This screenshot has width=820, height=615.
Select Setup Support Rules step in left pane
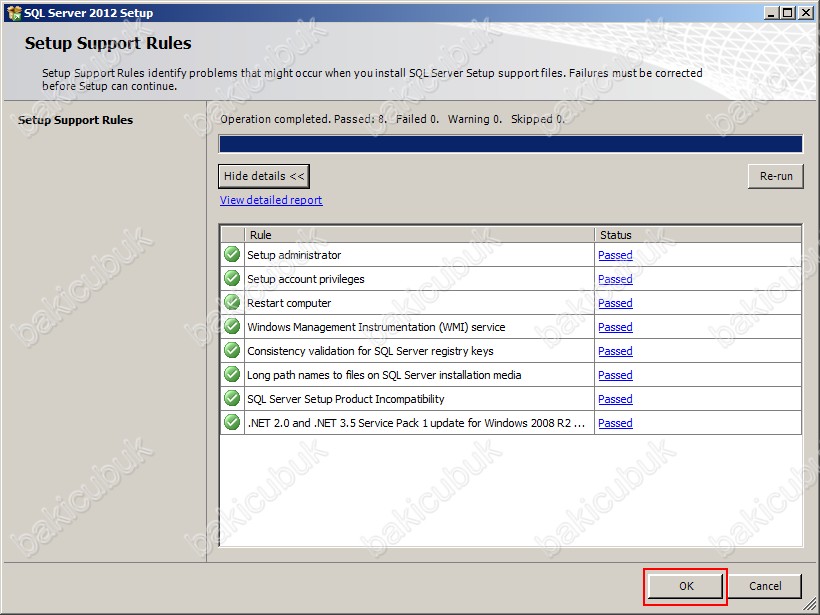[x=75, y=120]
